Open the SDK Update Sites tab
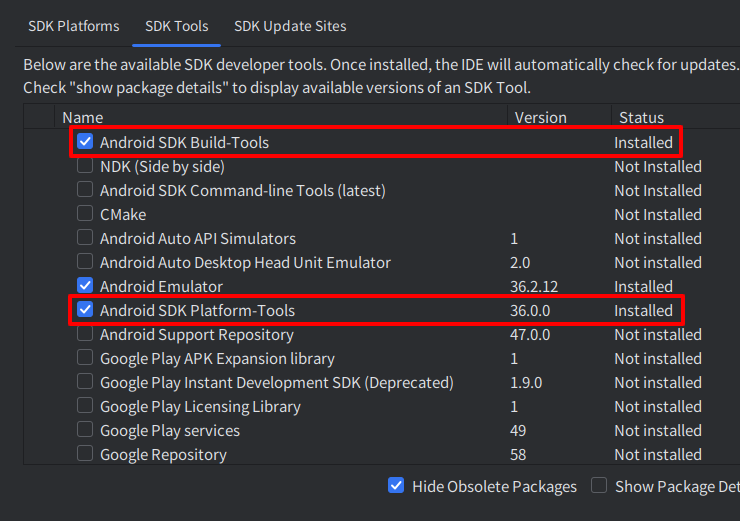Viewport: 740px width, 521px height. tap(290, 26)
